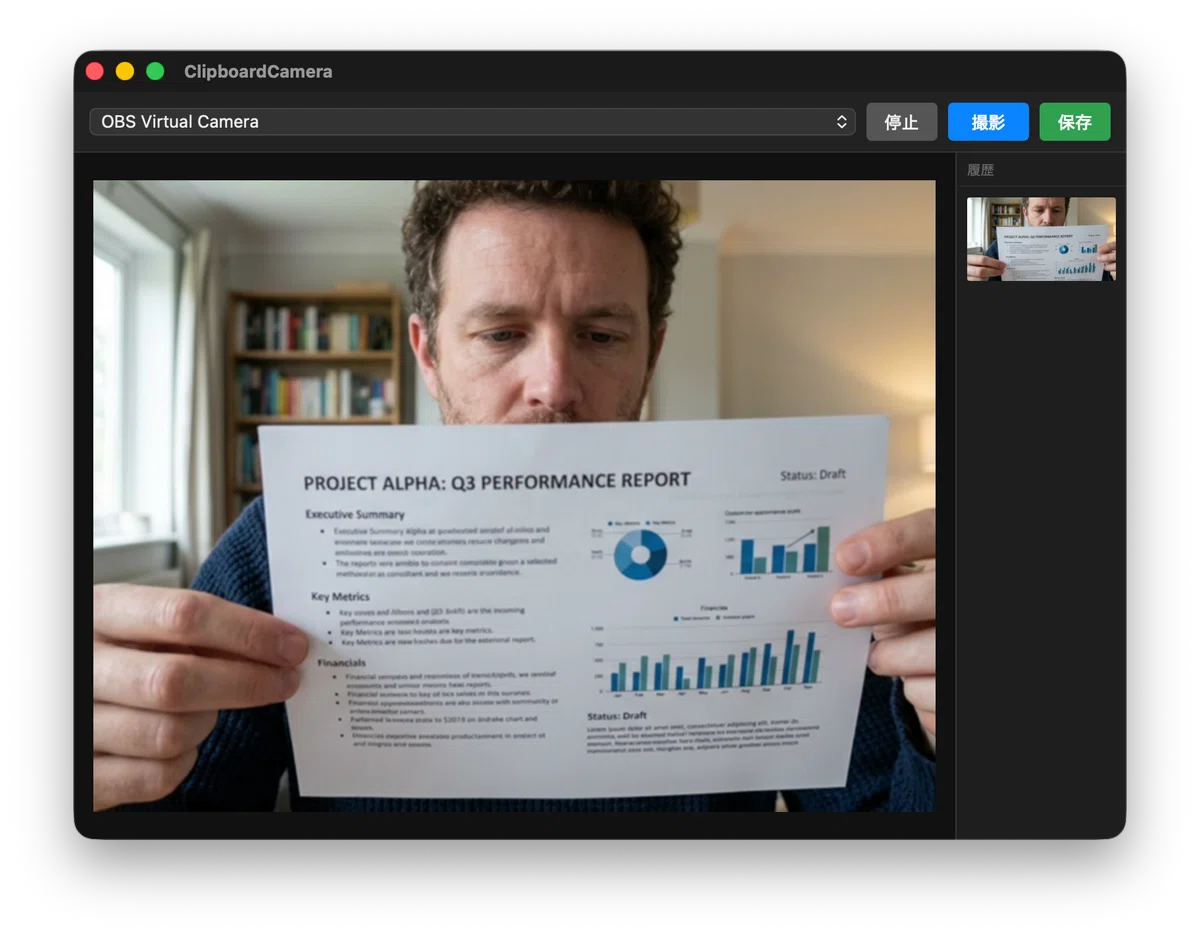
Task: Zoom the window using the green button
Action: 155,72
